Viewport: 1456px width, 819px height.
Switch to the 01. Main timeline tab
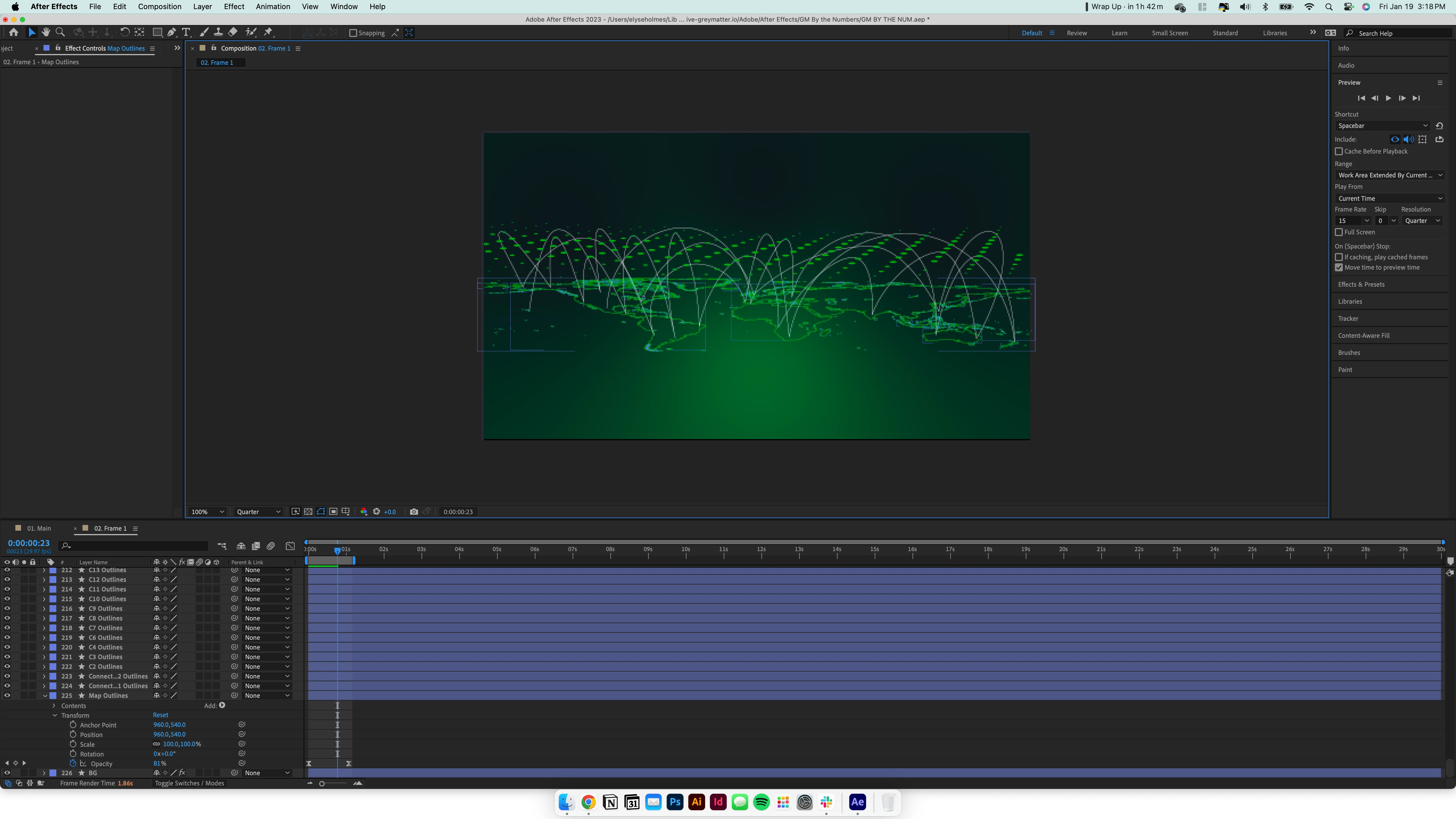coord(38,528)
